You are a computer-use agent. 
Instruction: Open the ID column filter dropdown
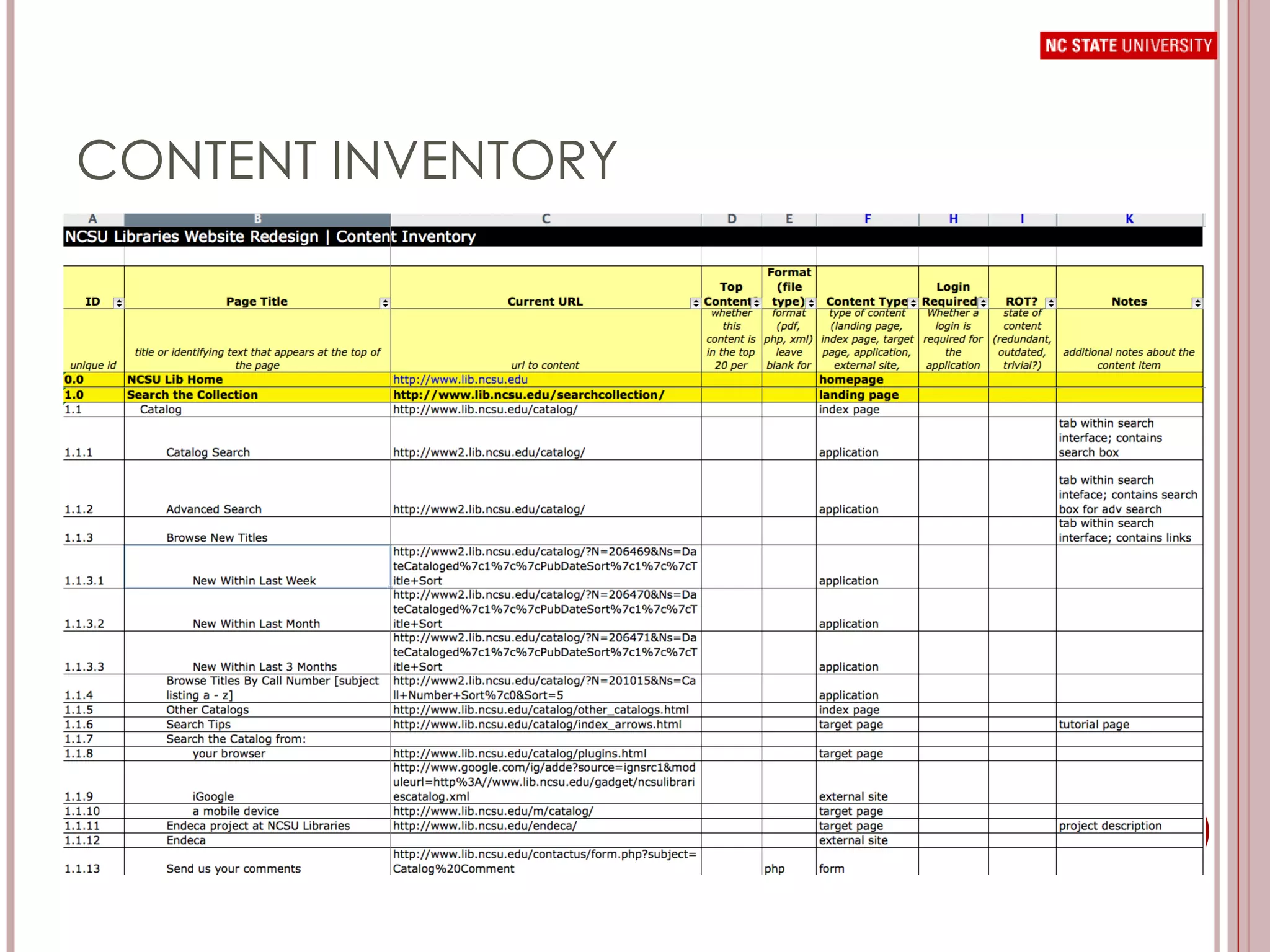point(118,302)
